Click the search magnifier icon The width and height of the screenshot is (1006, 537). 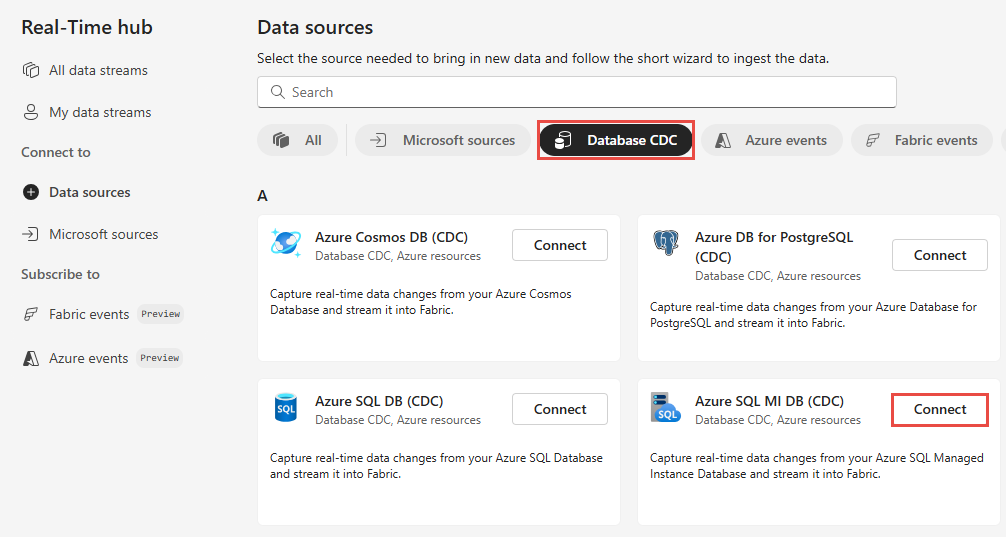point(277,92)
